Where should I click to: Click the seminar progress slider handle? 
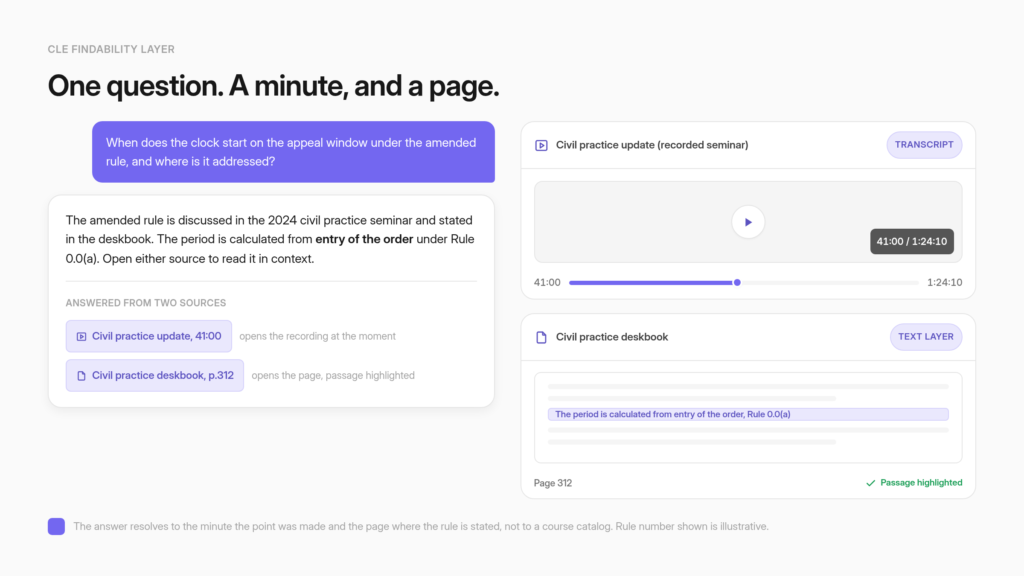pos(737,283)
